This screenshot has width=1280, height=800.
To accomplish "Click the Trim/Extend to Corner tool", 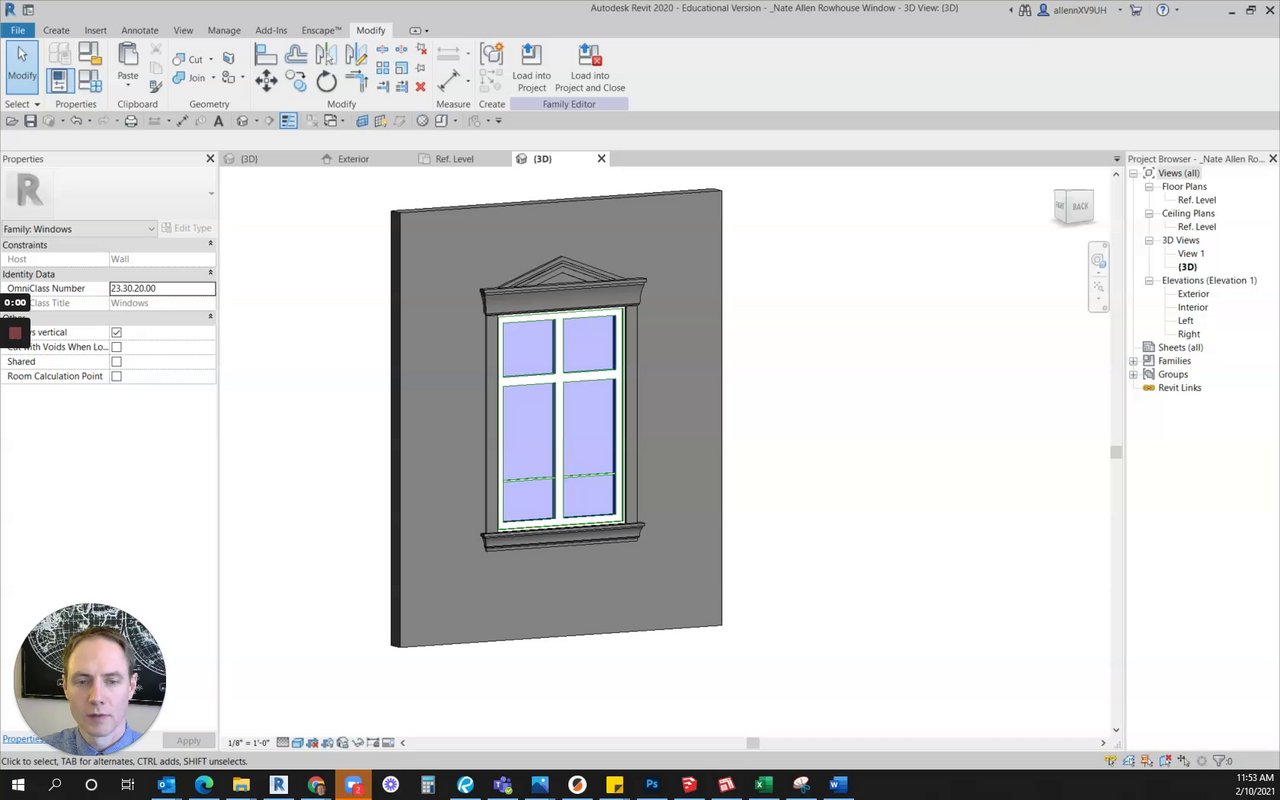I will click(x=356, y=82).
